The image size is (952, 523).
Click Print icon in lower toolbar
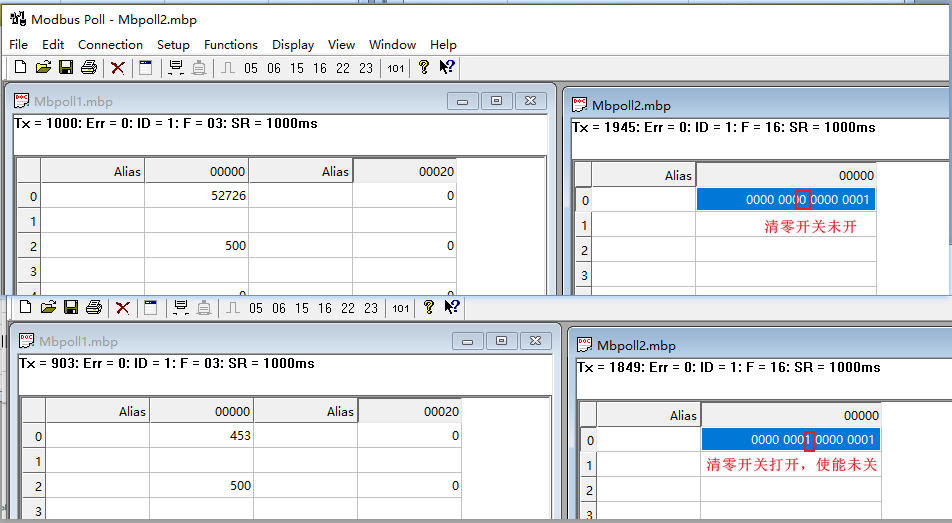pyautogui.click(x=94, y=308)
